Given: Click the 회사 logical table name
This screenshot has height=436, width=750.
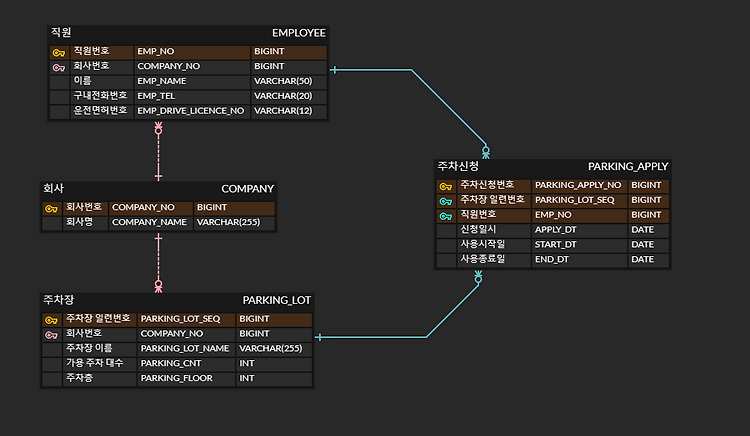Looking at the screenshot, I should pyautogui.click(x=54, y=188).
